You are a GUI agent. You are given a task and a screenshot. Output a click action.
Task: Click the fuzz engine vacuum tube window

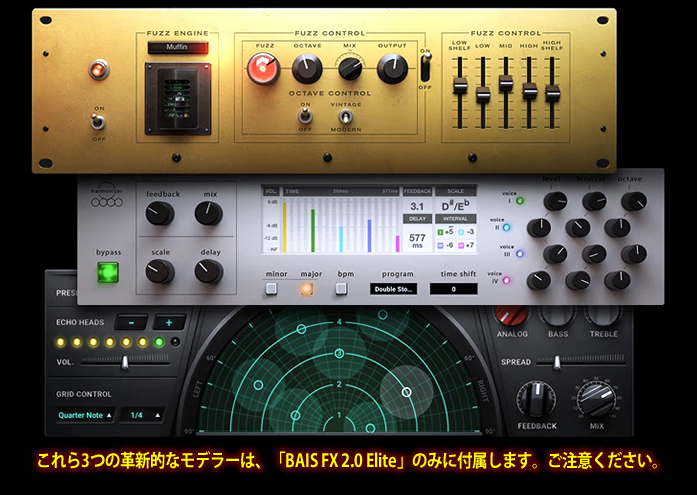pyautogui.click(x=178, y=99)
